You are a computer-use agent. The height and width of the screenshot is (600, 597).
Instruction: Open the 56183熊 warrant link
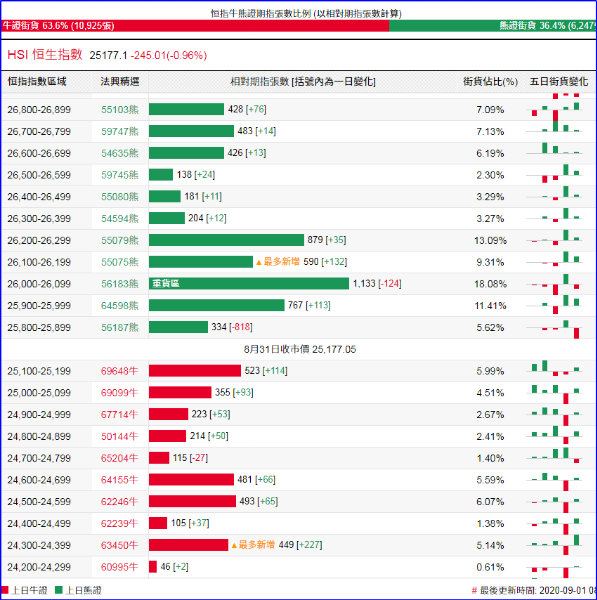120,284
